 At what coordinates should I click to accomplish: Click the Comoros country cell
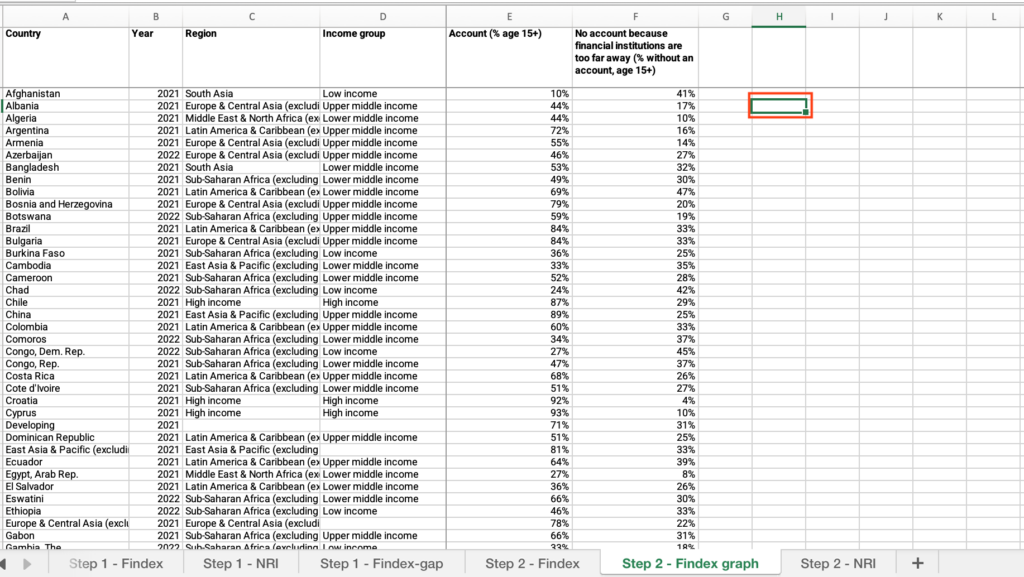tap(65, 339)
